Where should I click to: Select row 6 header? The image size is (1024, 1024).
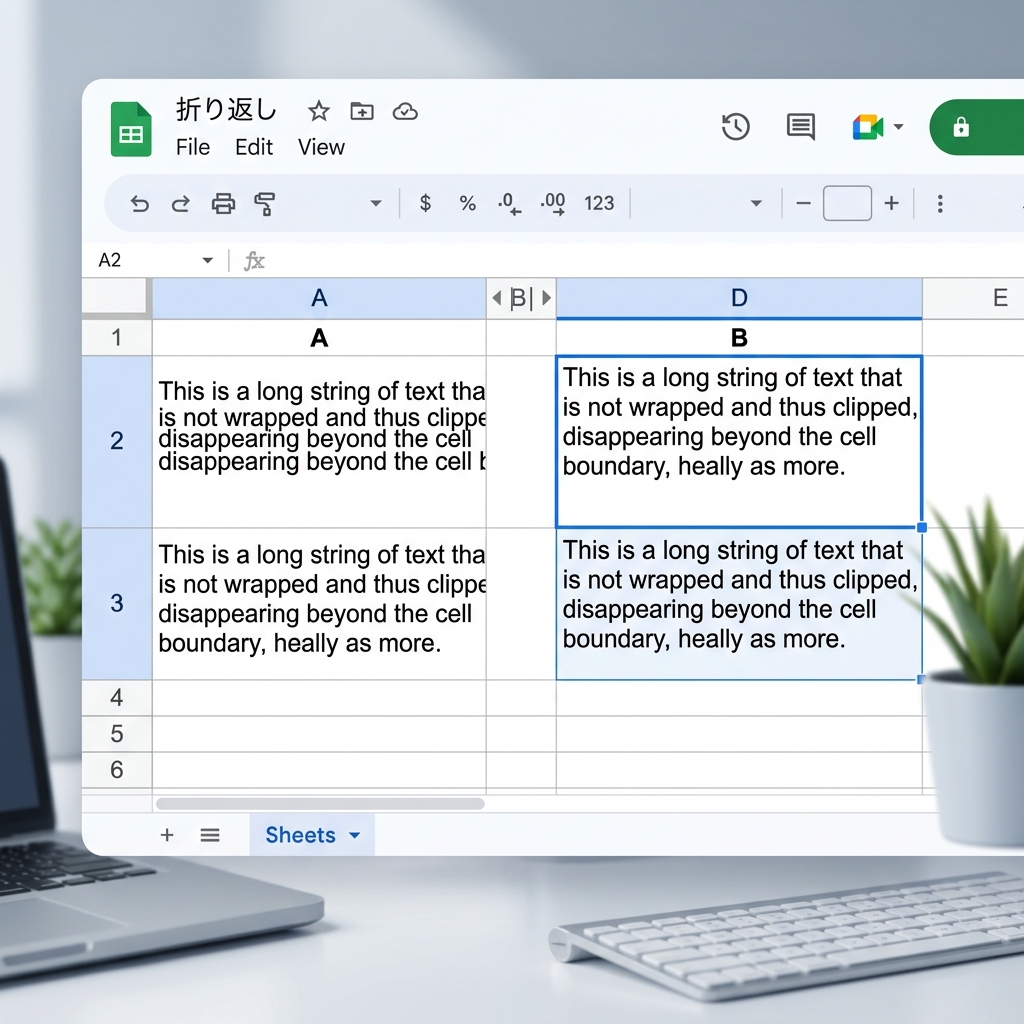click(x=117, y=770)
